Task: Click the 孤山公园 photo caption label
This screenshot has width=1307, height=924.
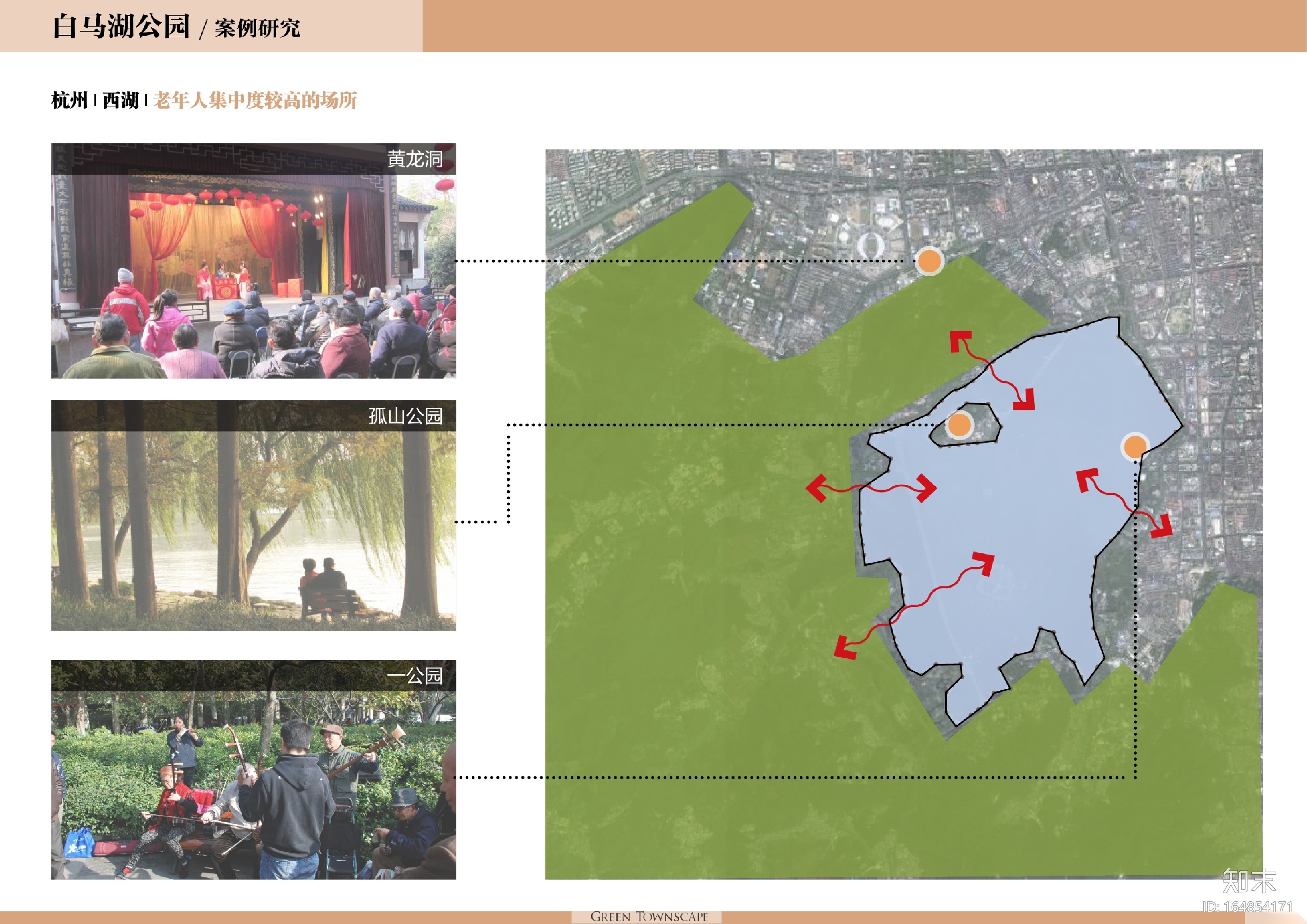Action: (x=405, y=416)
